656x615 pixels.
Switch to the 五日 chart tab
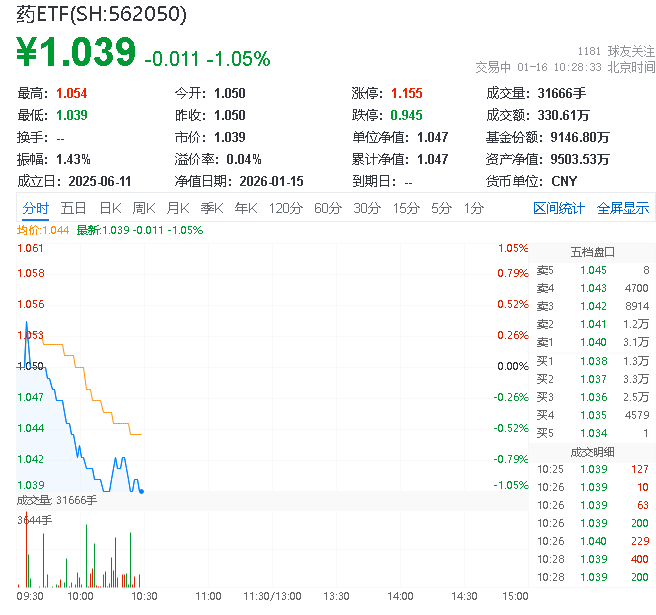click(73, 208)
